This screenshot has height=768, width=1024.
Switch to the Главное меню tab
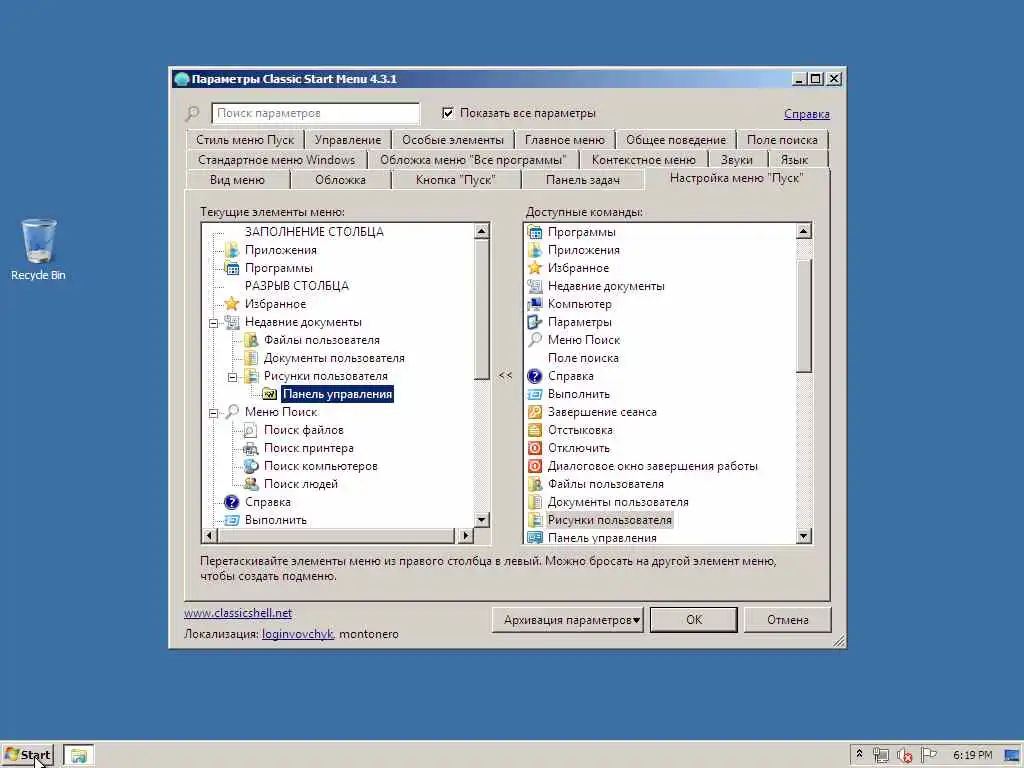pos(565,140)
